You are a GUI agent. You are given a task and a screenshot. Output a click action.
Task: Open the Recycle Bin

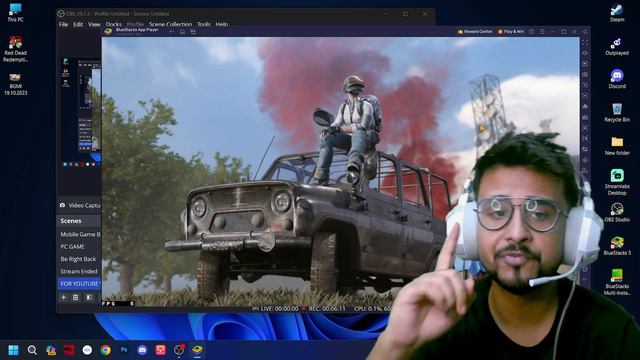click(617, 113)
